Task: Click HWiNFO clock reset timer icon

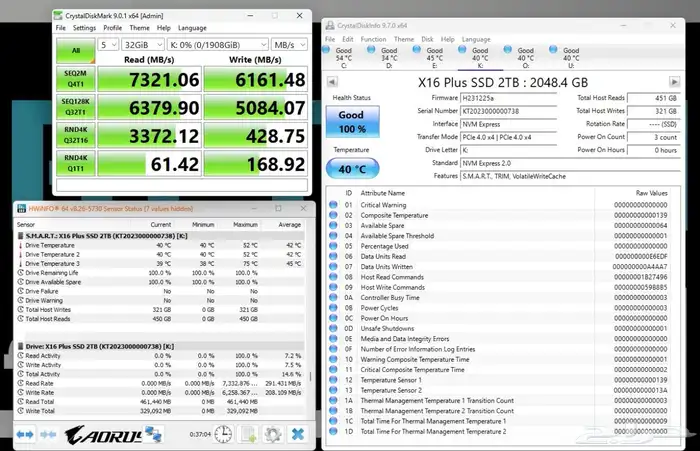Action: (223, 434)
